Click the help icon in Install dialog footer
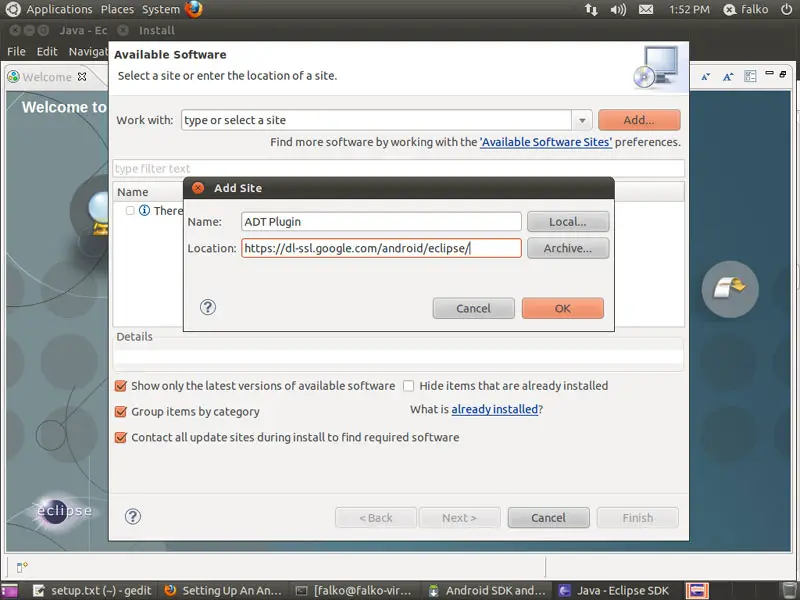 pyautogui.click(x=133, y=516)
